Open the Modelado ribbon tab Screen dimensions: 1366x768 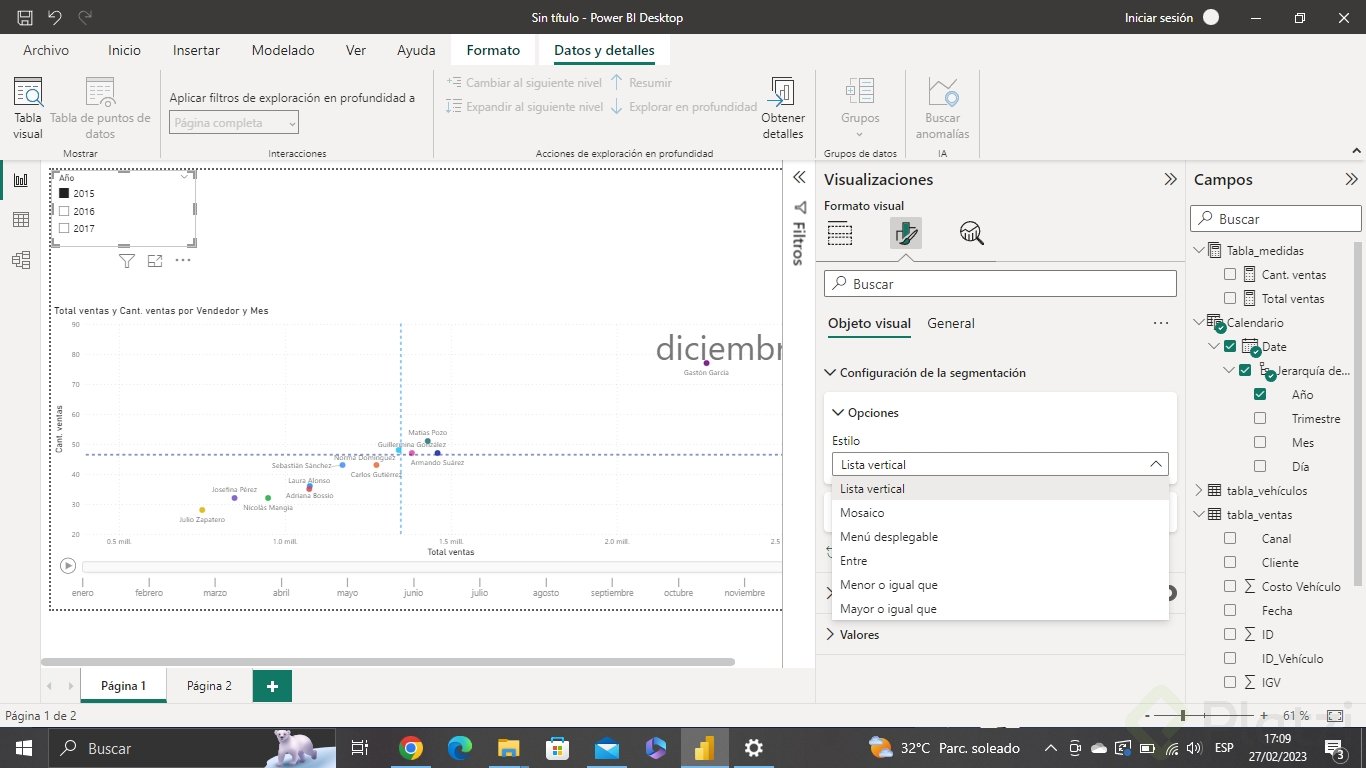pos(283,50)
